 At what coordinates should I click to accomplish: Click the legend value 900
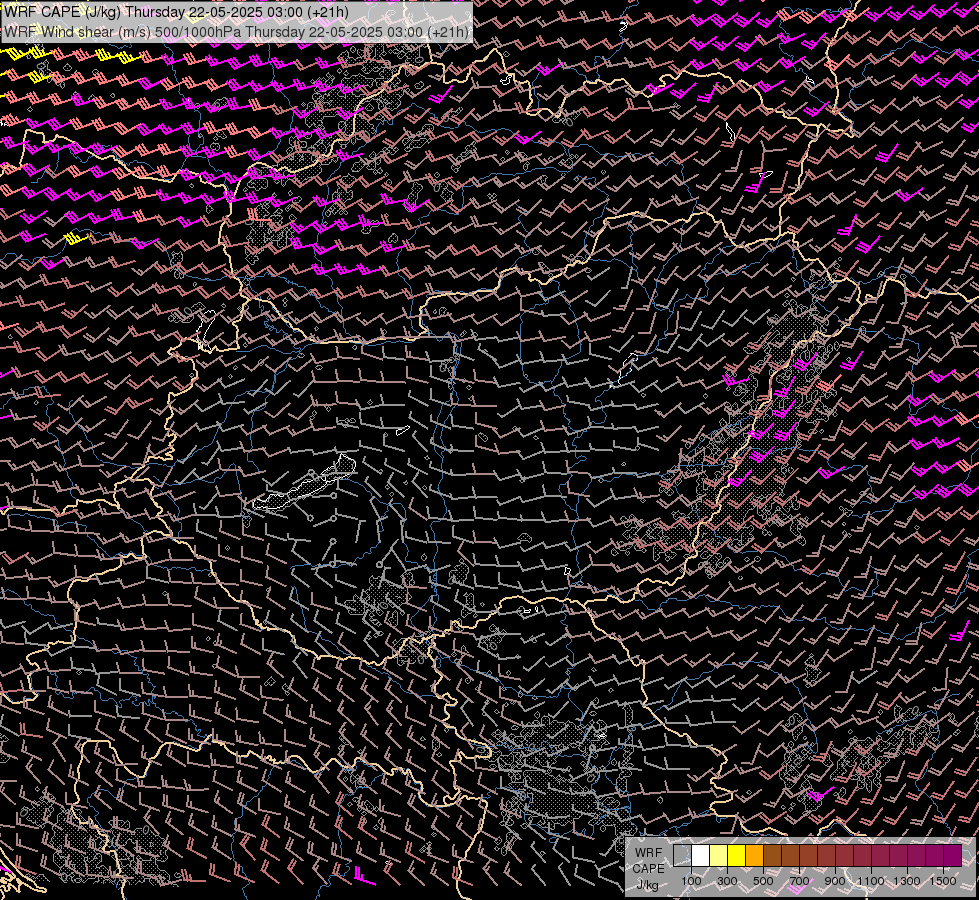835,881
